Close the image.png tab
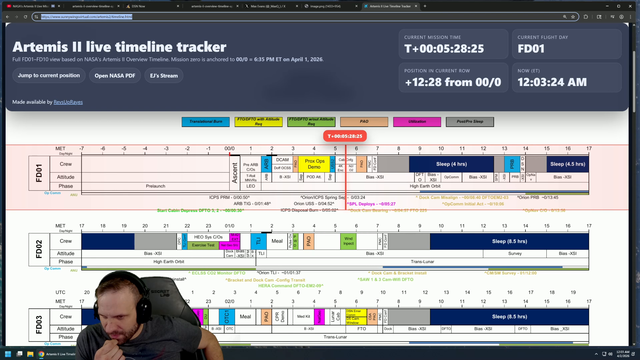 (x=356, y=6)
